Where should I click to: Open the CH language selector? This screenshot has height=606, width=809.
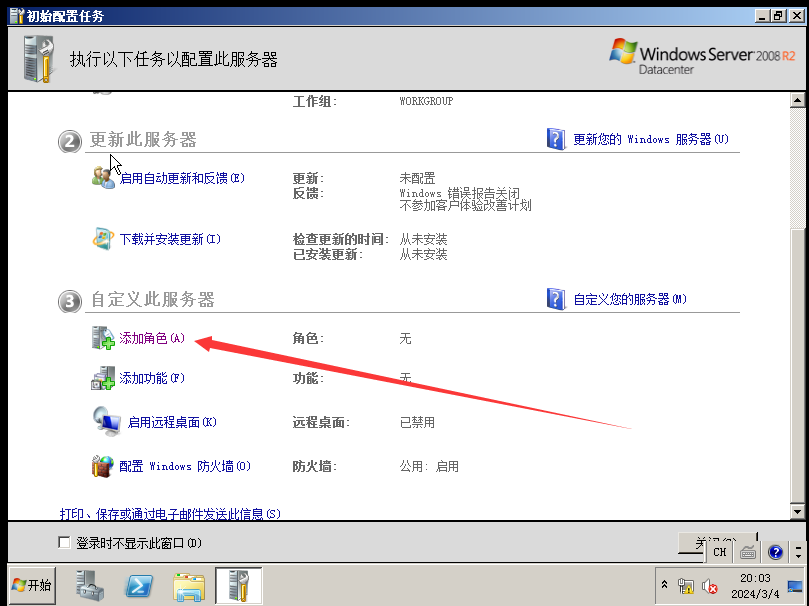[719, 551]
